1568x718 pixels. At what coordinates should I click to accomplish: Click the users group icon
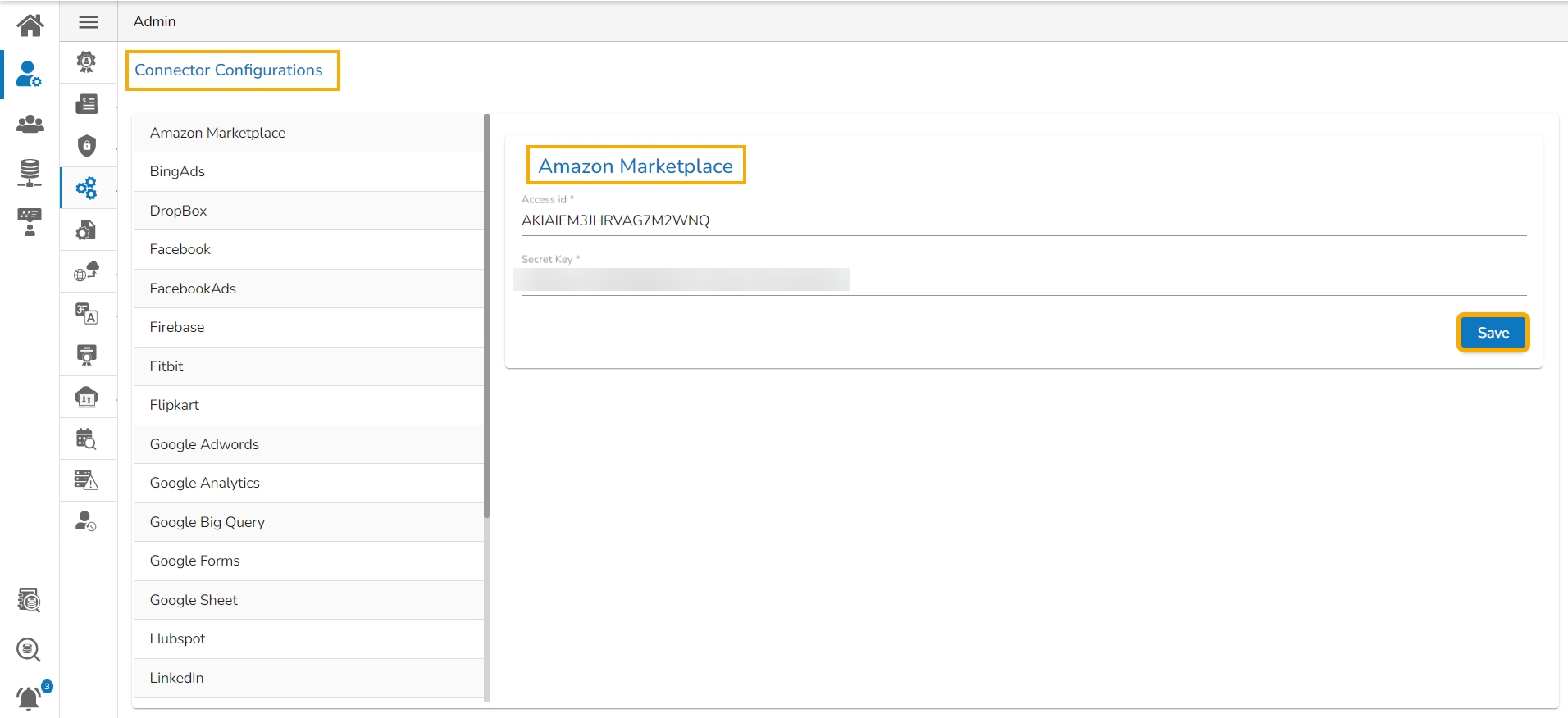coord(30,124)
